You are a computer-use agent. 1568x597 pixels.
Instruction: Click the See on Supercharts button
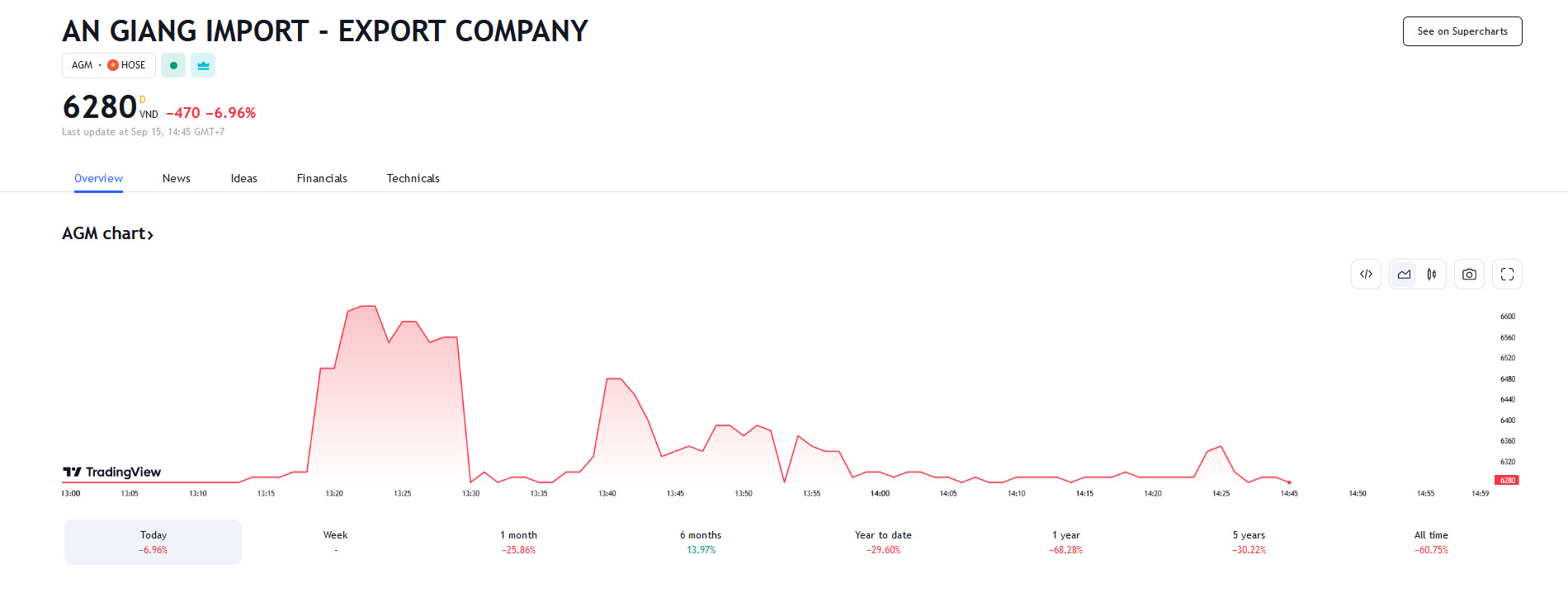[1462, 31]
